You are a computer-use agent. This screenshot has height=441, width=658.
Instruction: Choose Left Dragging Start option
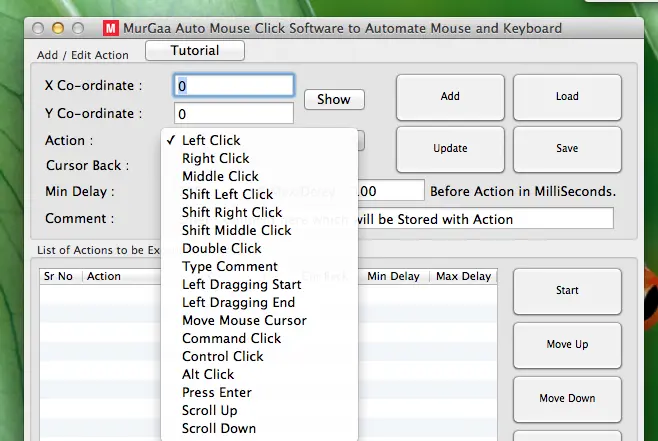[x=239, y=284]
